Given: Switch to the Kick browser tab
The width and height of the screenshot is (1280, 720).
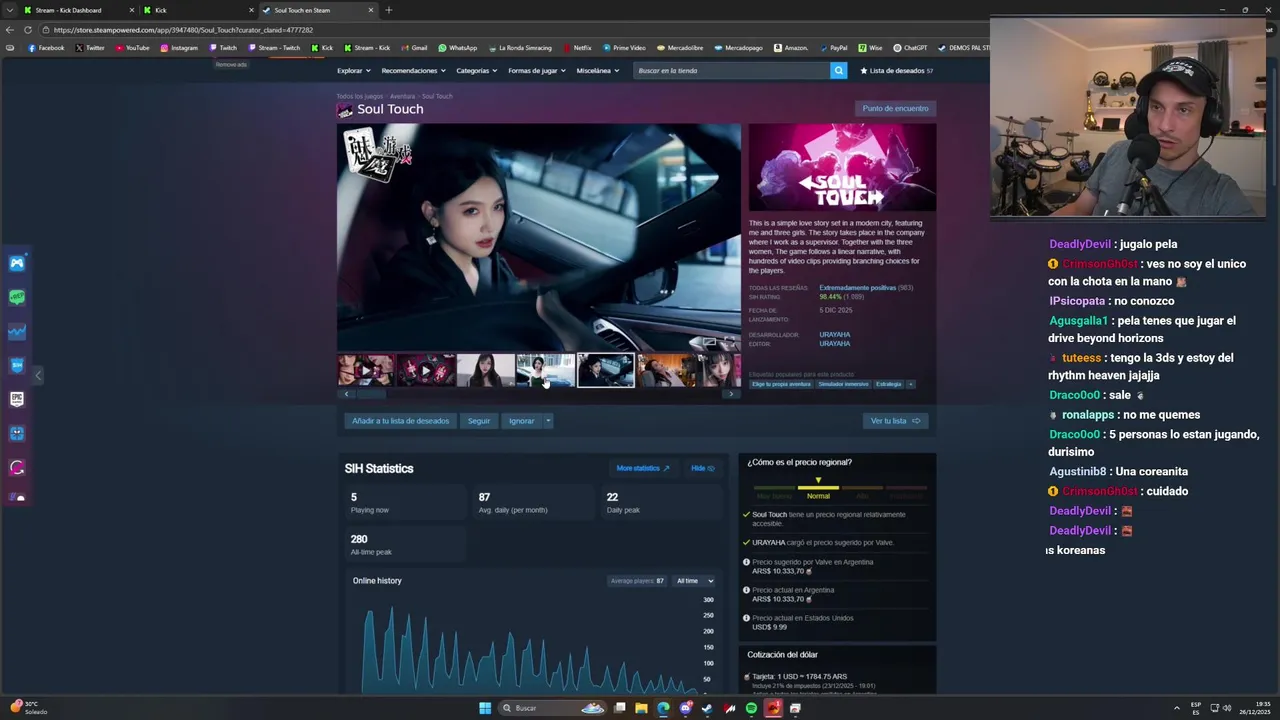Looking at the screenshot, I should pos(197,10).
